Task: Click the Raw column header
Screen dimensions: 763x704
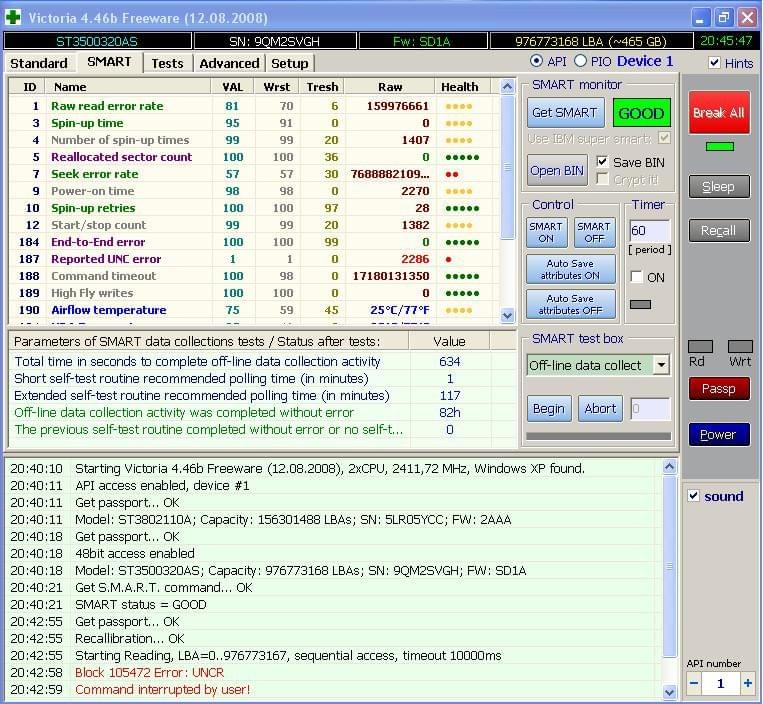Action: point(390,87)
